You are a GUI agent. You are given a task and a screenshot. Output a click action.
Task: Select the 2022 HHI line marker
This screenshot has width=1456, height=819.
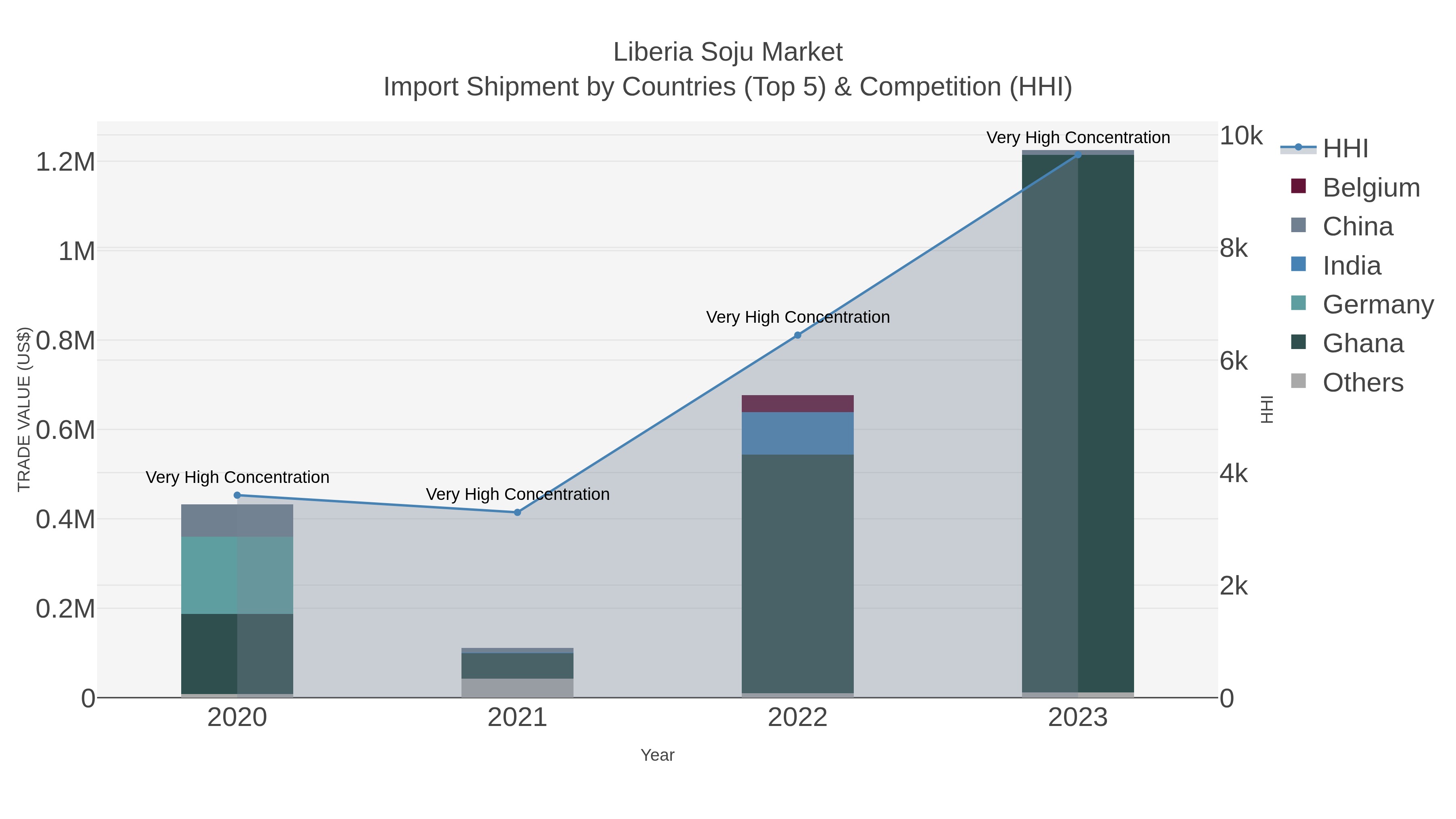[x=798, y=335]
